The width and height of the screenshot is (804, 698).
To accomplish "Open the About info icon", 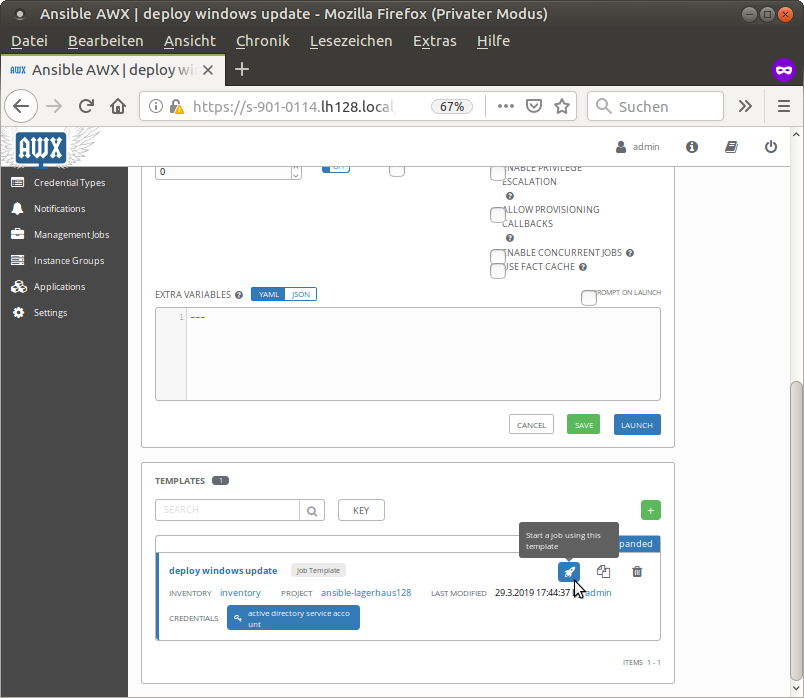I will (x=692, y=147).
